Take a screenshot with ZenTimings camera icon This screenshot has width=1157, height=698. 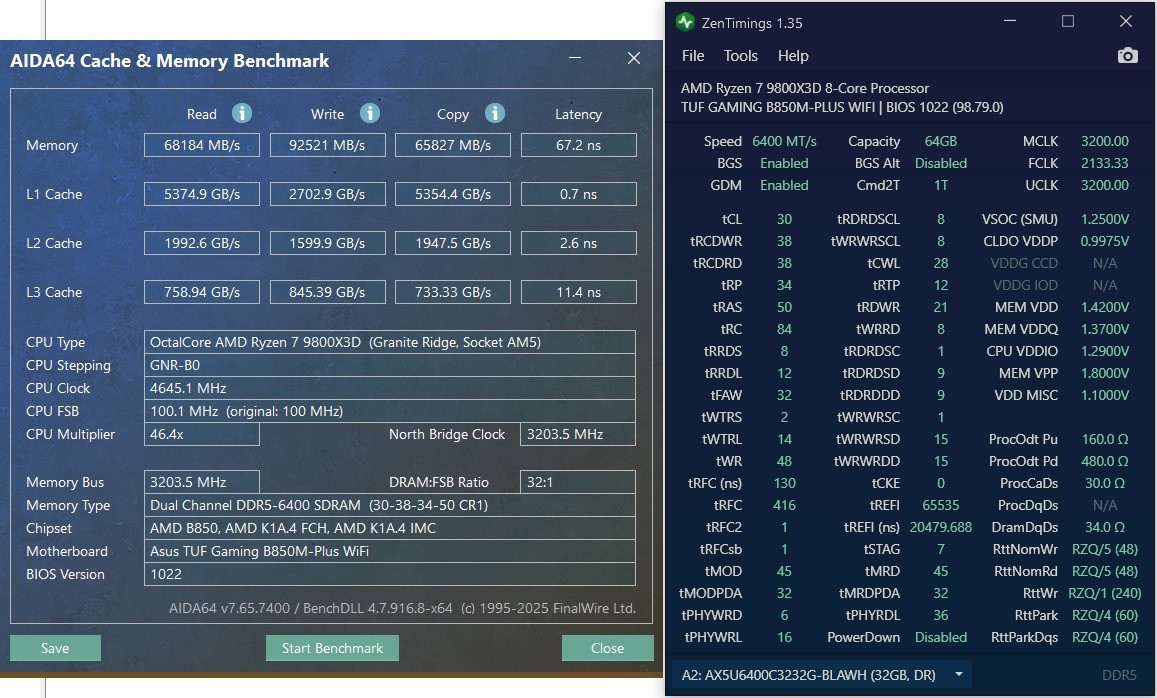1127,55
